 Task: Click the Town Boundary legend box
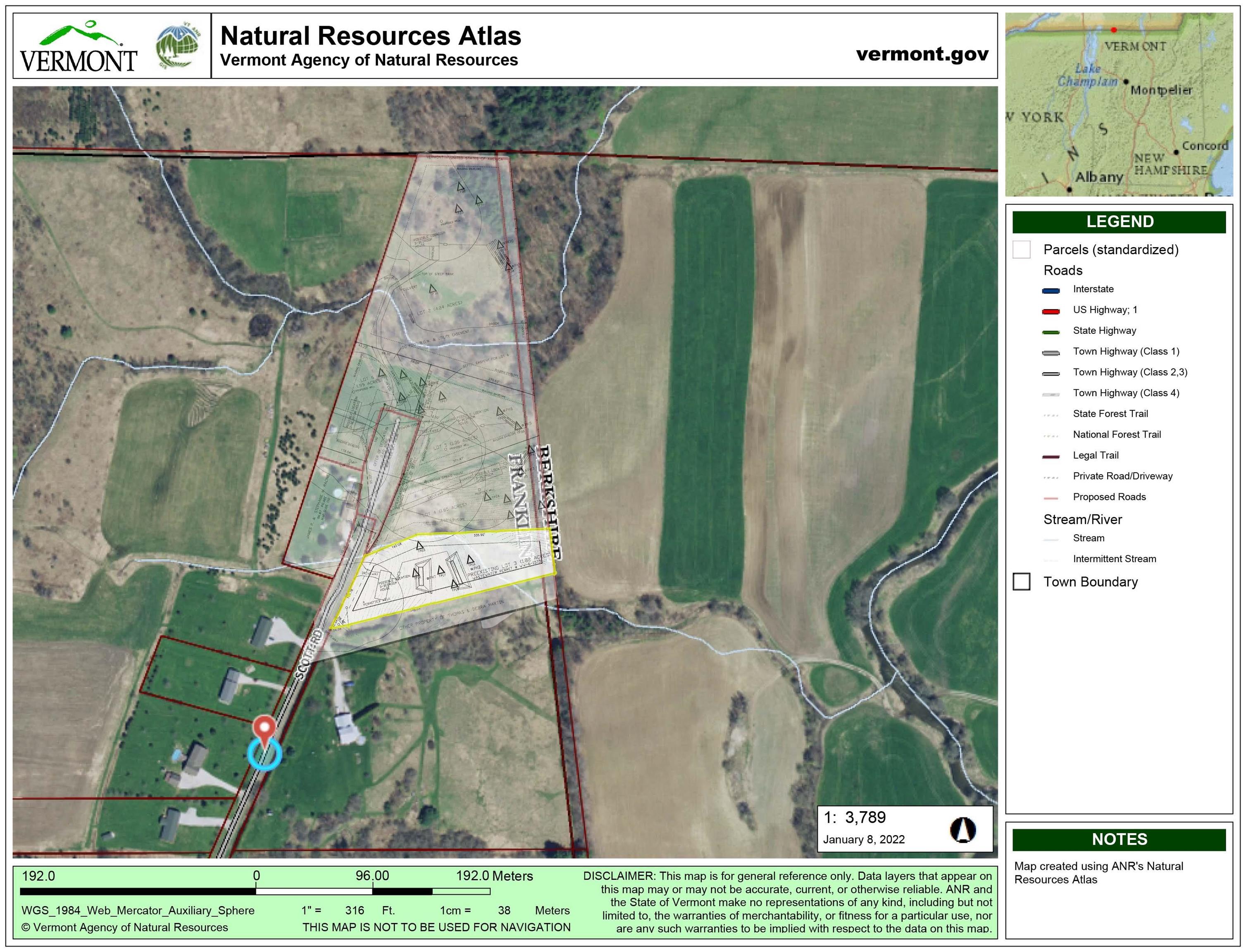[1021, 582]
